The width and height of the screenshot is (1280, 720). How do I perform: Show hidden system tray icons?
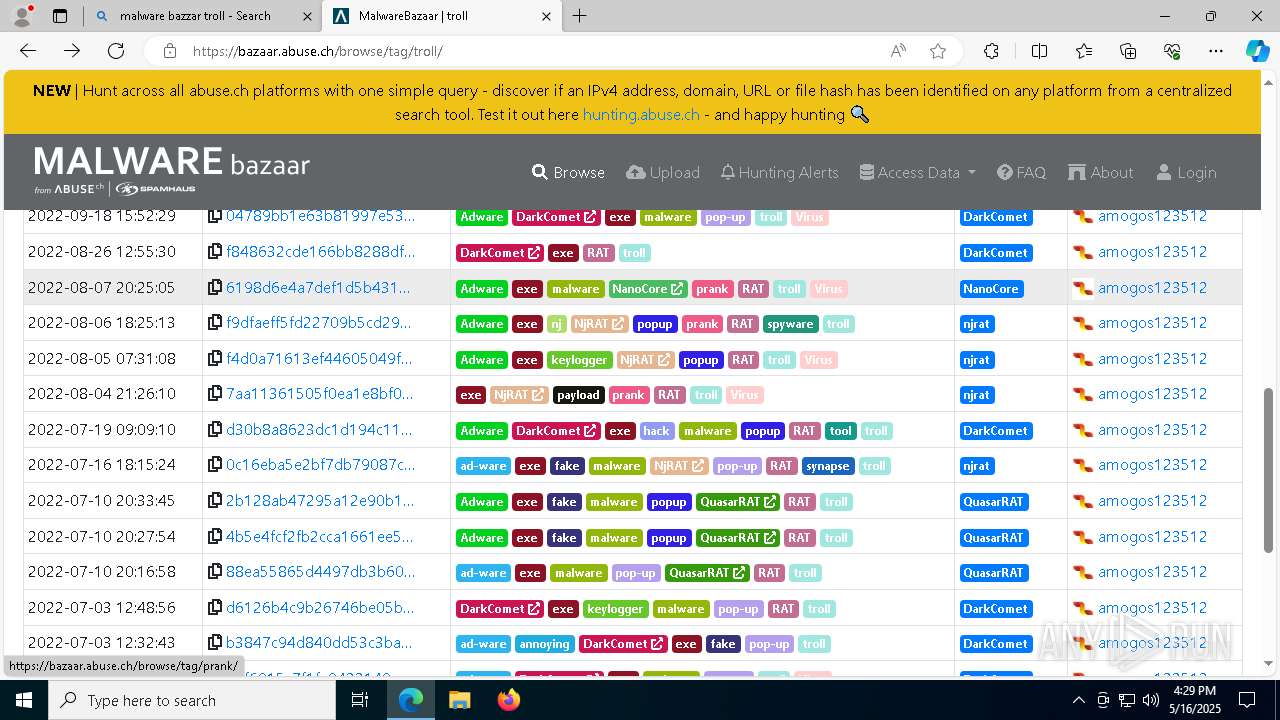(x=1078, y=700)
